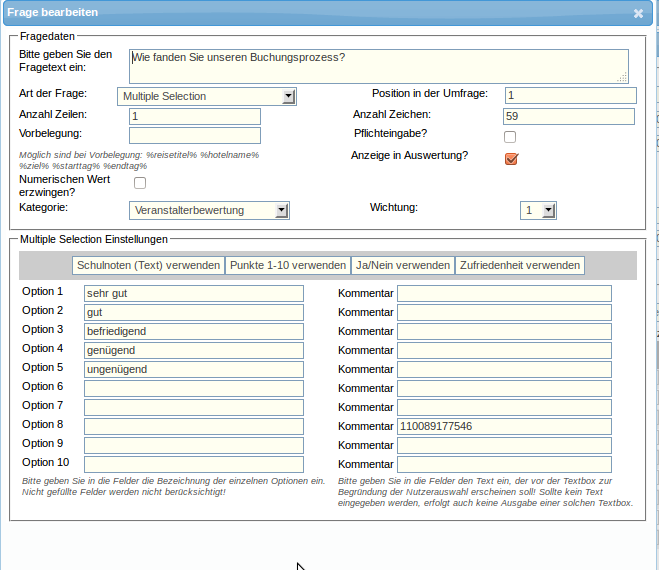This screenshot has width=659, height=570.
Task: Close the Frage bearbeiten dialog
Action: pos(638,14)
